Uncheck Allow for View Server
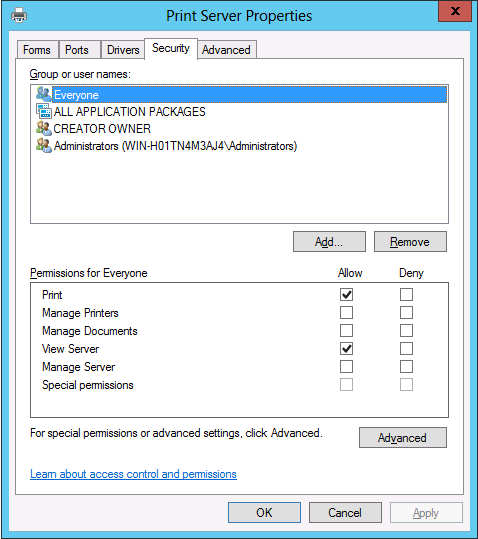This screenshot has height=539, width=478. click(x=346, y=349)
